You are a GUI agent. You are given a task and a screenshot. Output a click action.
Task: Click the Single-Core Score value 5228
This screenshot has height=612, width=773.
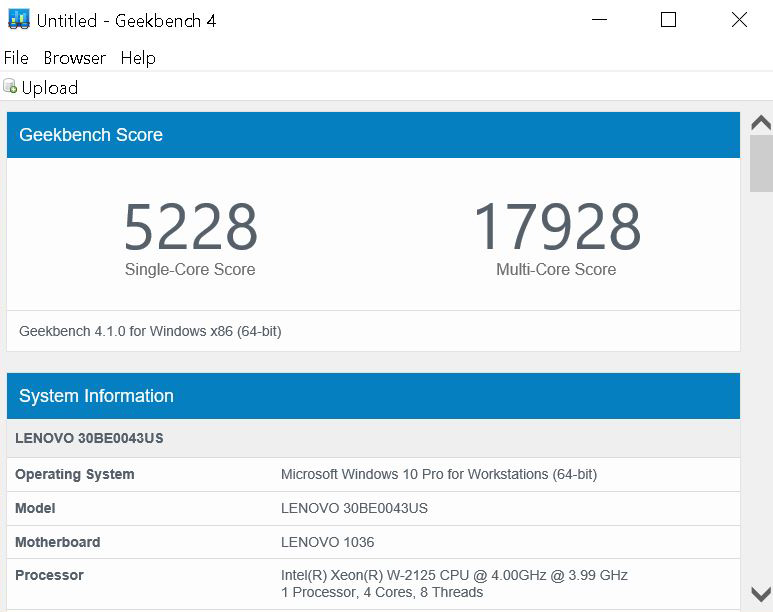tap(190, 226)
